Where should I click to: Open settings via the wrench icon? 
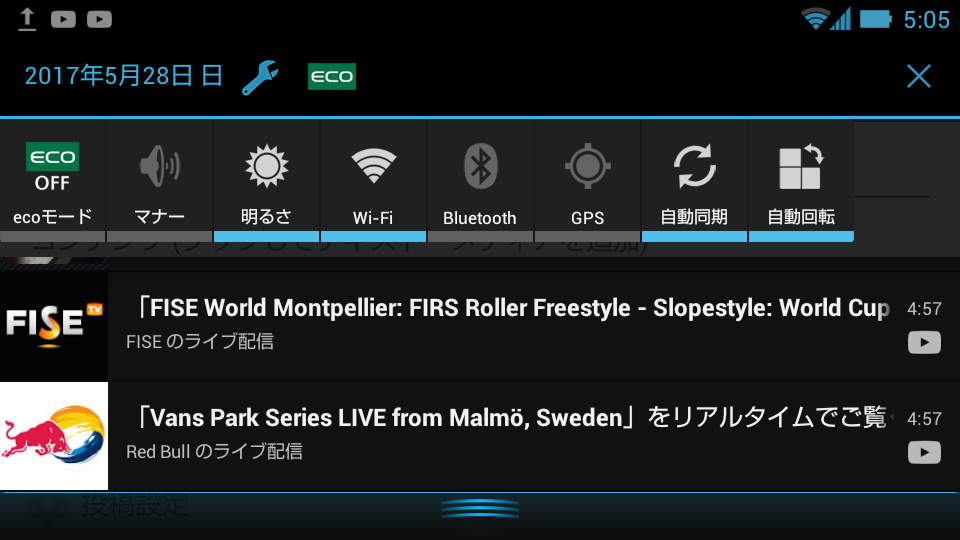[260, 77]
